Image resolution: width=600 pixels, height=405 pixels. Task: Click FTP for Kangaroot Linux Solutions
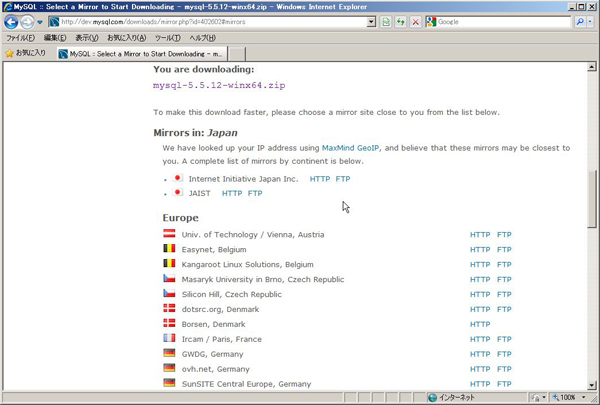(x=504, y=265)
